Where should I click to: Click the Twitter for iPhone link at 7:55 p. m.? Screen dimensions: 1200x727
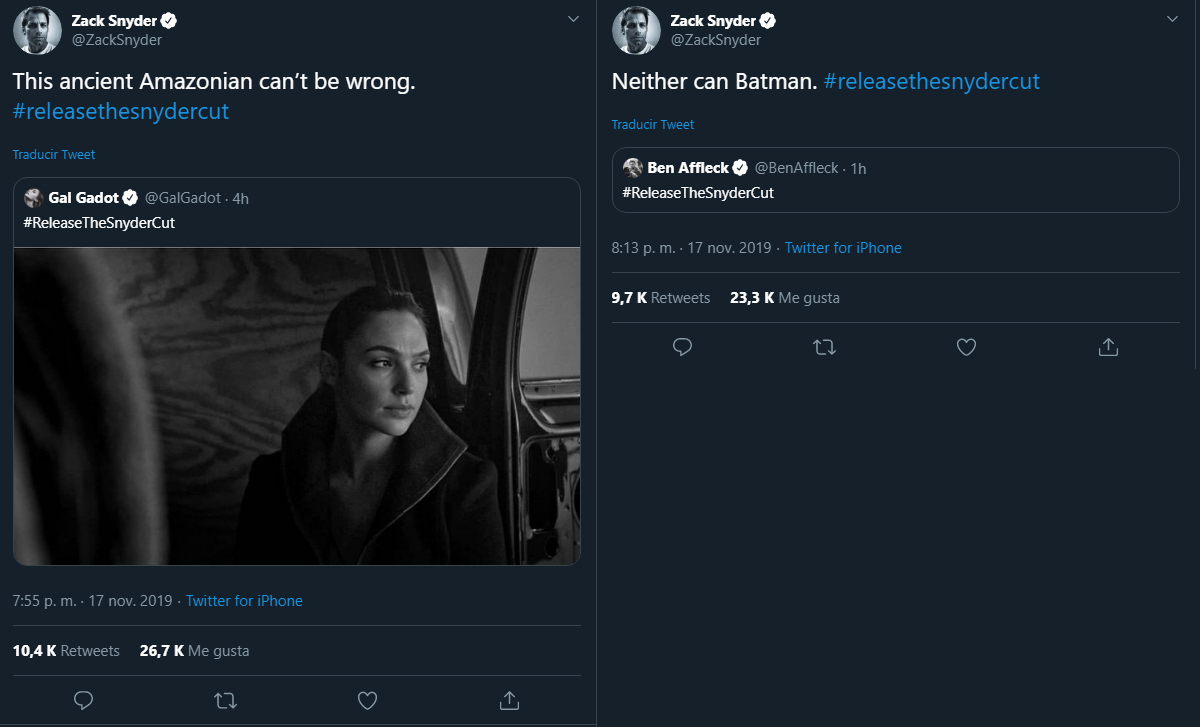click(x=244, y=601)
